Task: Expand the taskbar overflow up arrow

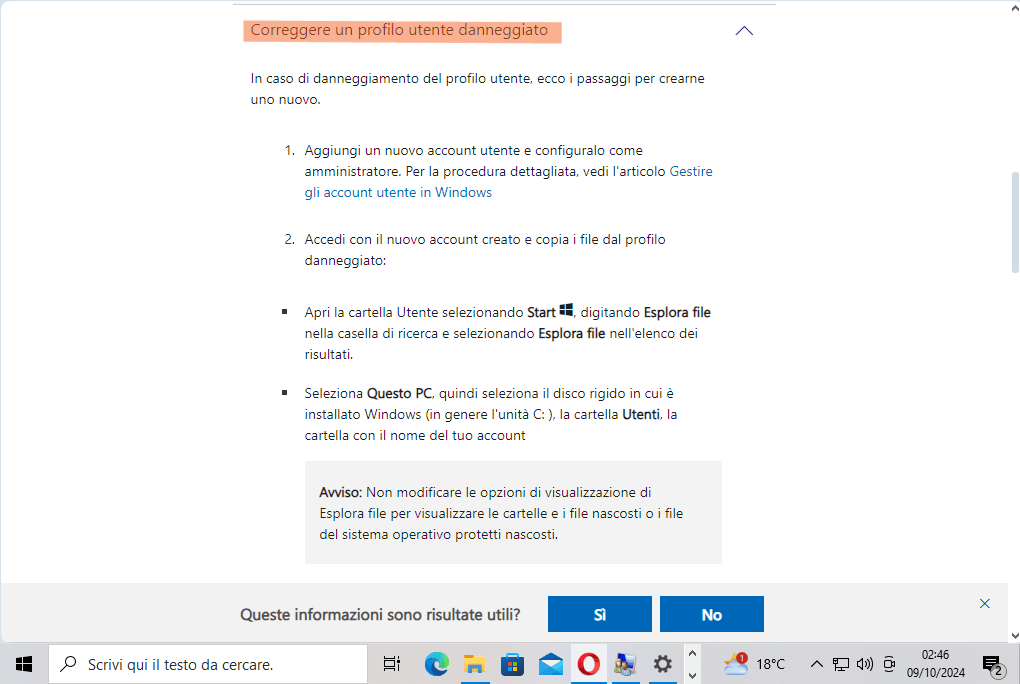Action: point(691,655)
